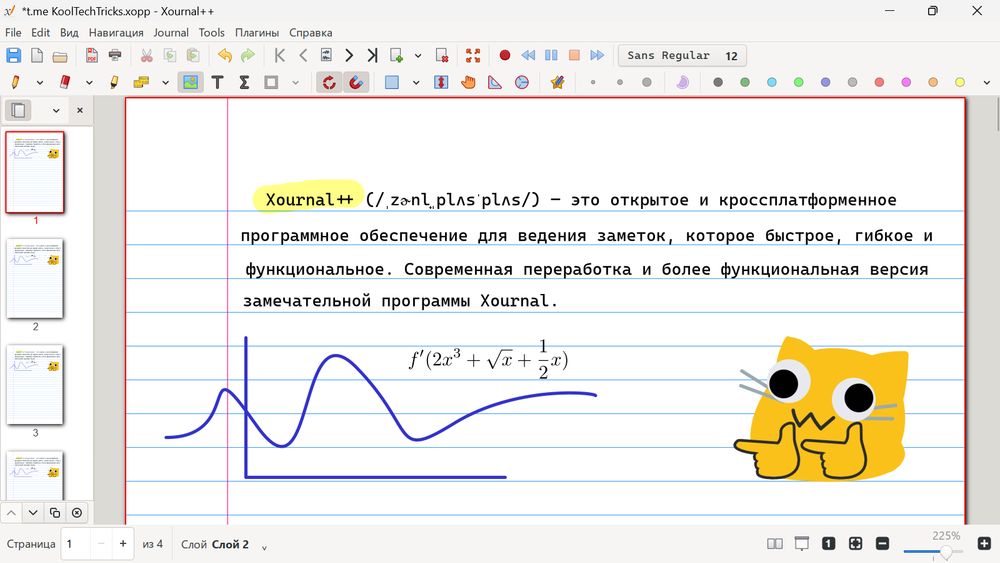Start audio recording with red button
Image resolution: width=1000 pixels, height=563 pixels.
pyautogui.click(x=504, y=55)
